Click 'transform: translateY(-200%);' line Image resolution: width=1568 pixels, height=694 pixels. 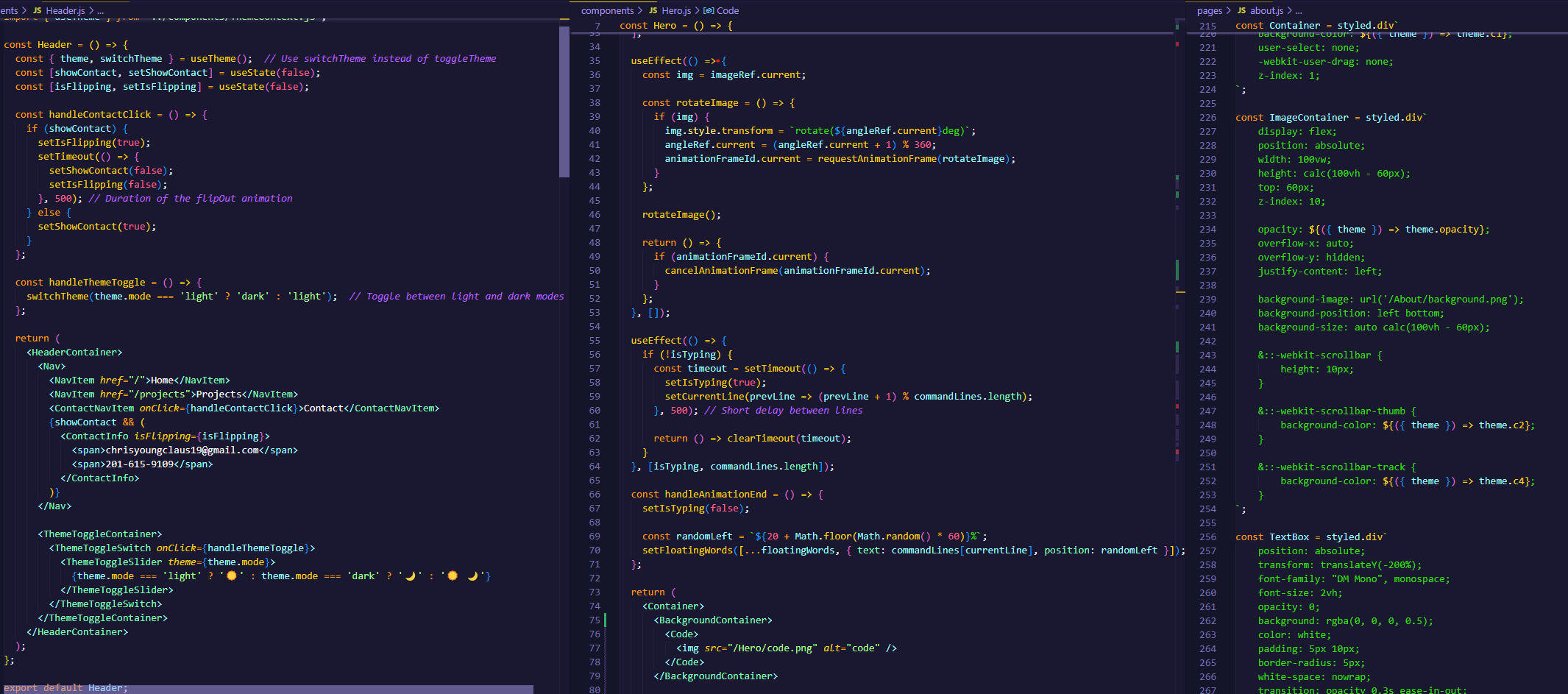click(x=1340, y=565)
